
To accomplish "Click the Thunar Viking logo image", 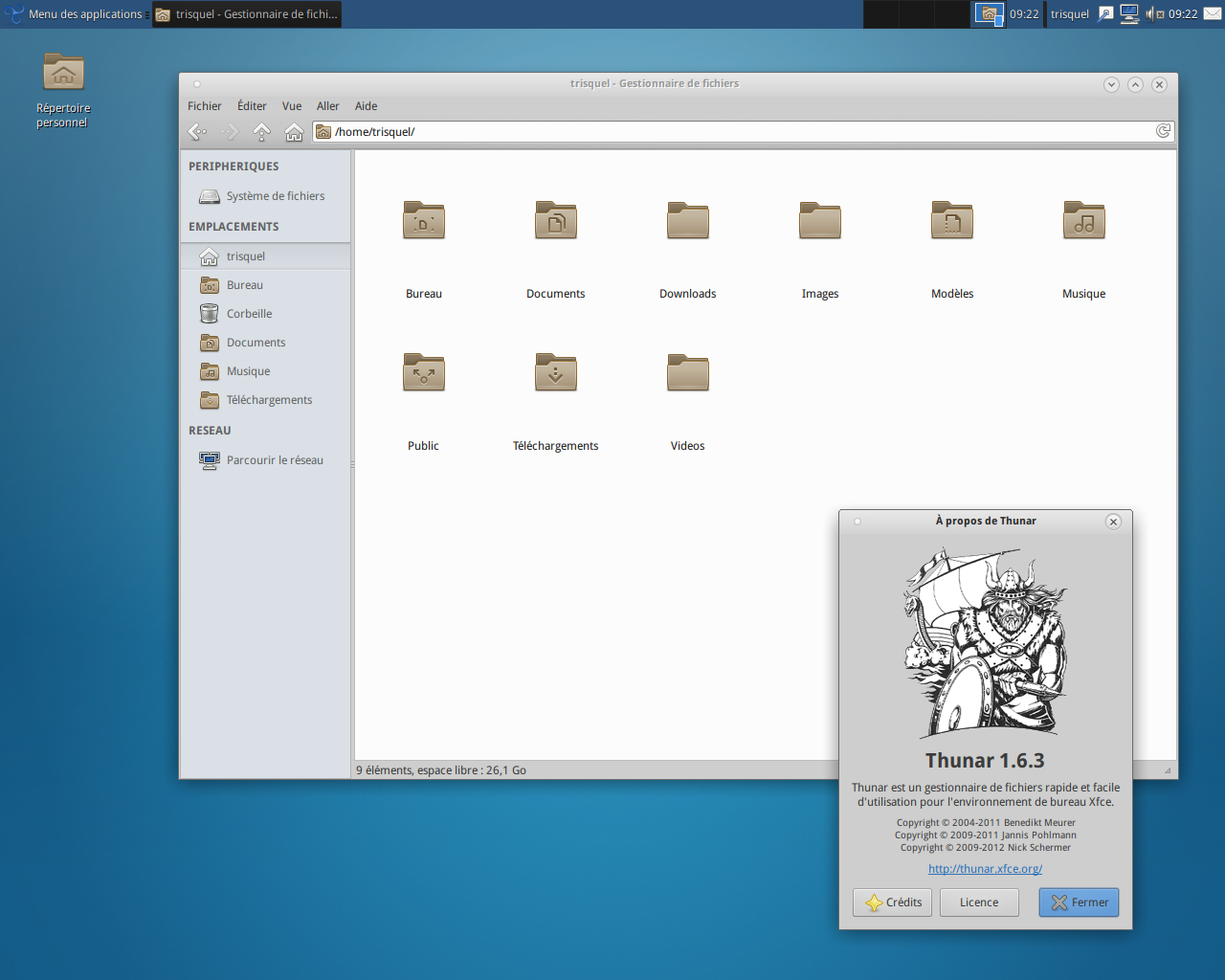I will [x=985, y=642].
